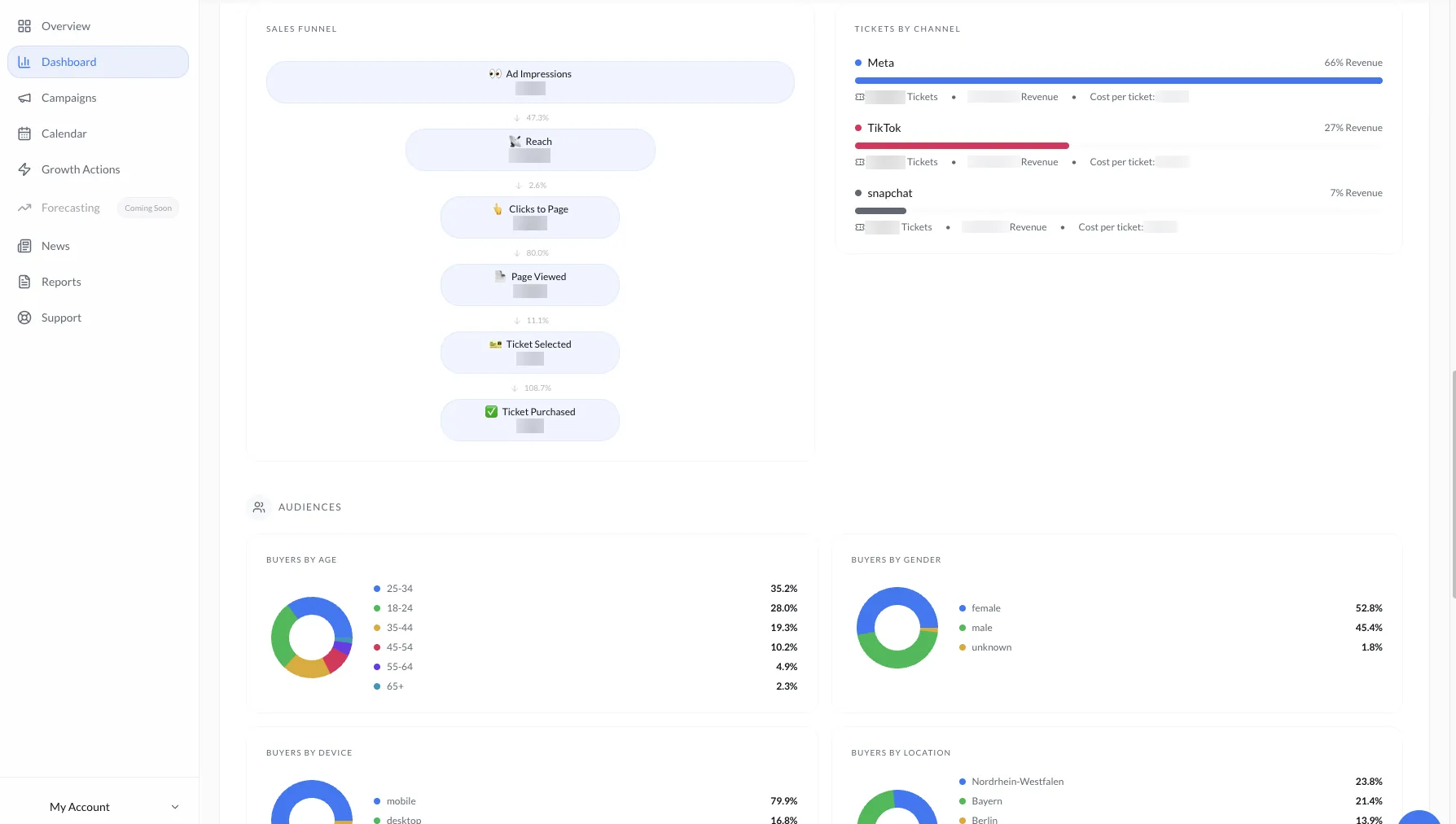Open the News section
The image size is (1456, 824).
(x=98, y=246)
